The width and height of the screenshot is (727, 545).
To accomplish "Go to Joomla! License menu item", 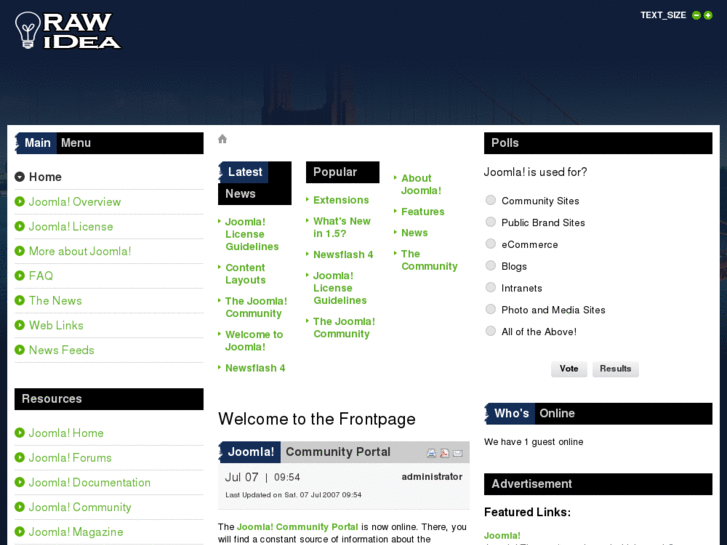I will tap(71, 226).
